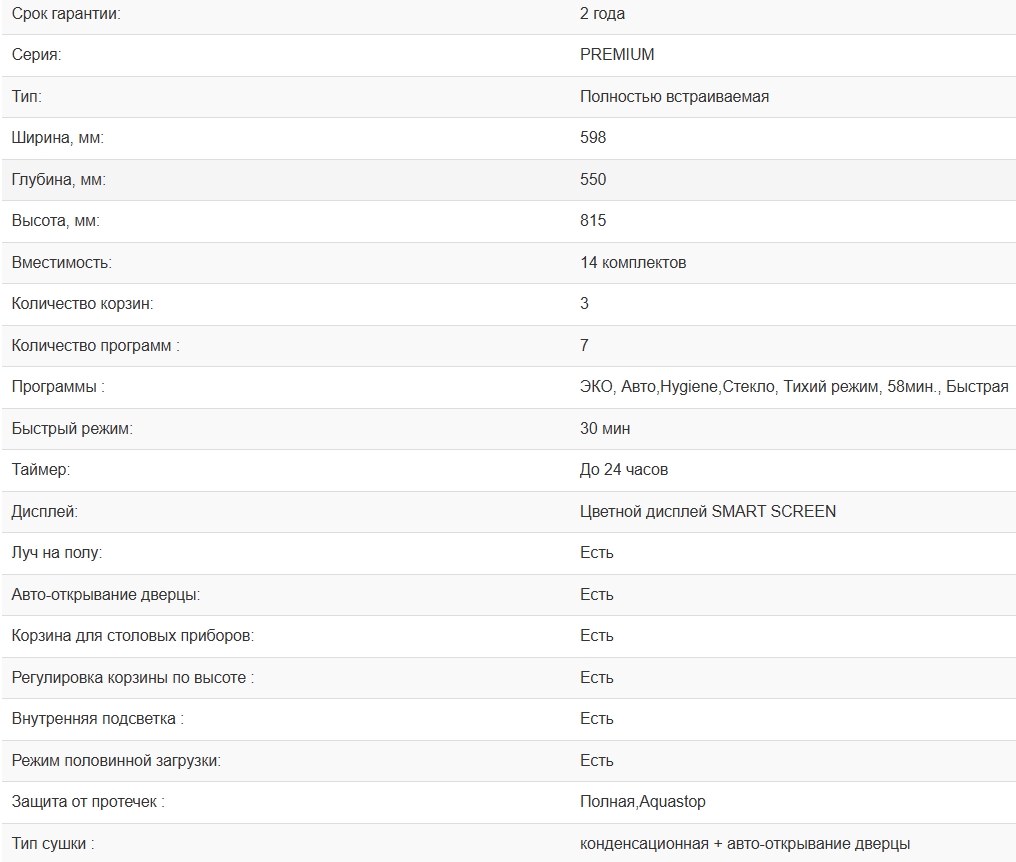1016x862 pixels.
Task: Click the "Луч на полу" label
Action: pyautogui.click(x=56, y=553)
